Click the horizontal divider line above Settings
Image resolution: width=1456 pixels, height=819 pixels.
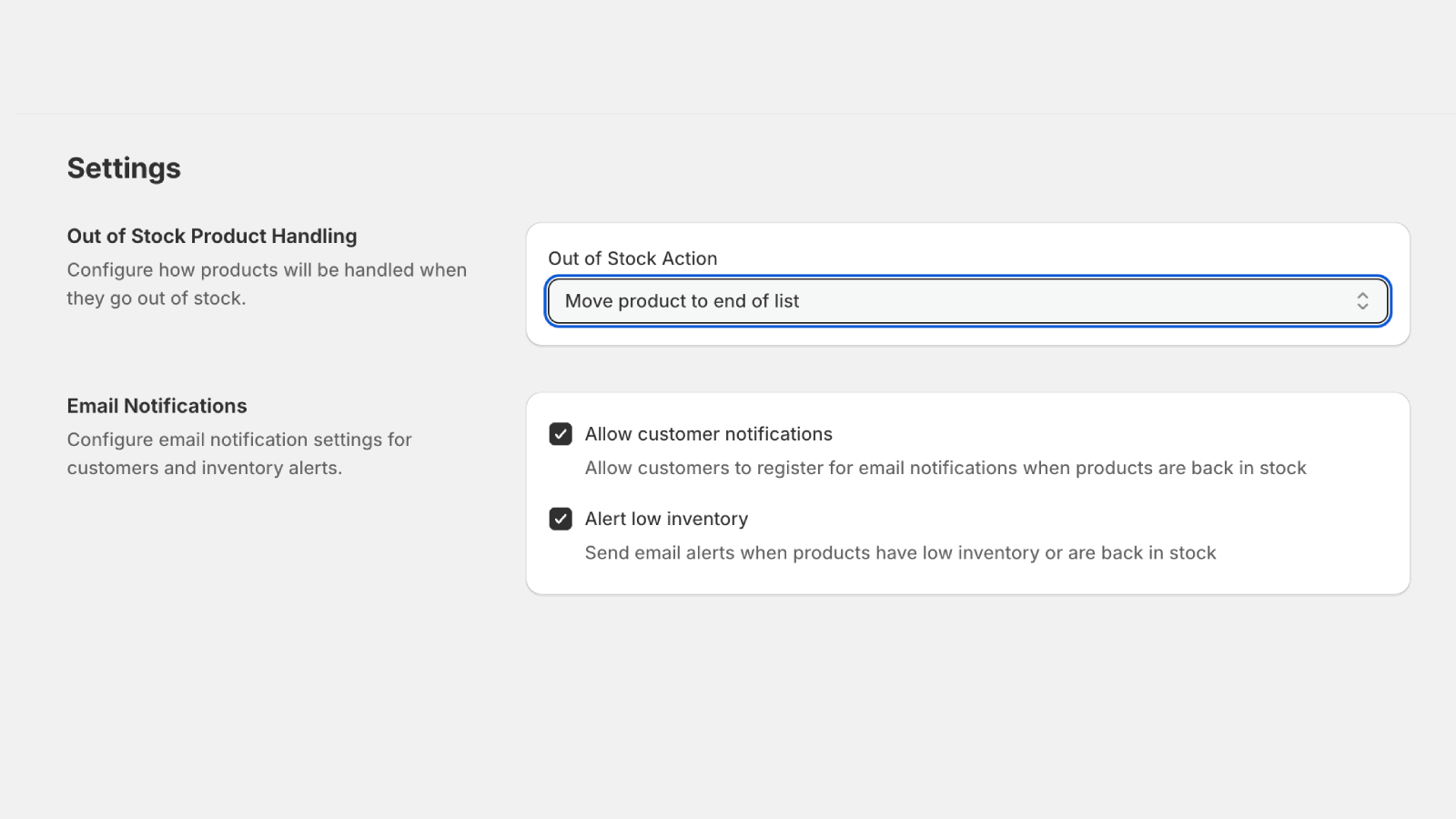coord(728,114)
